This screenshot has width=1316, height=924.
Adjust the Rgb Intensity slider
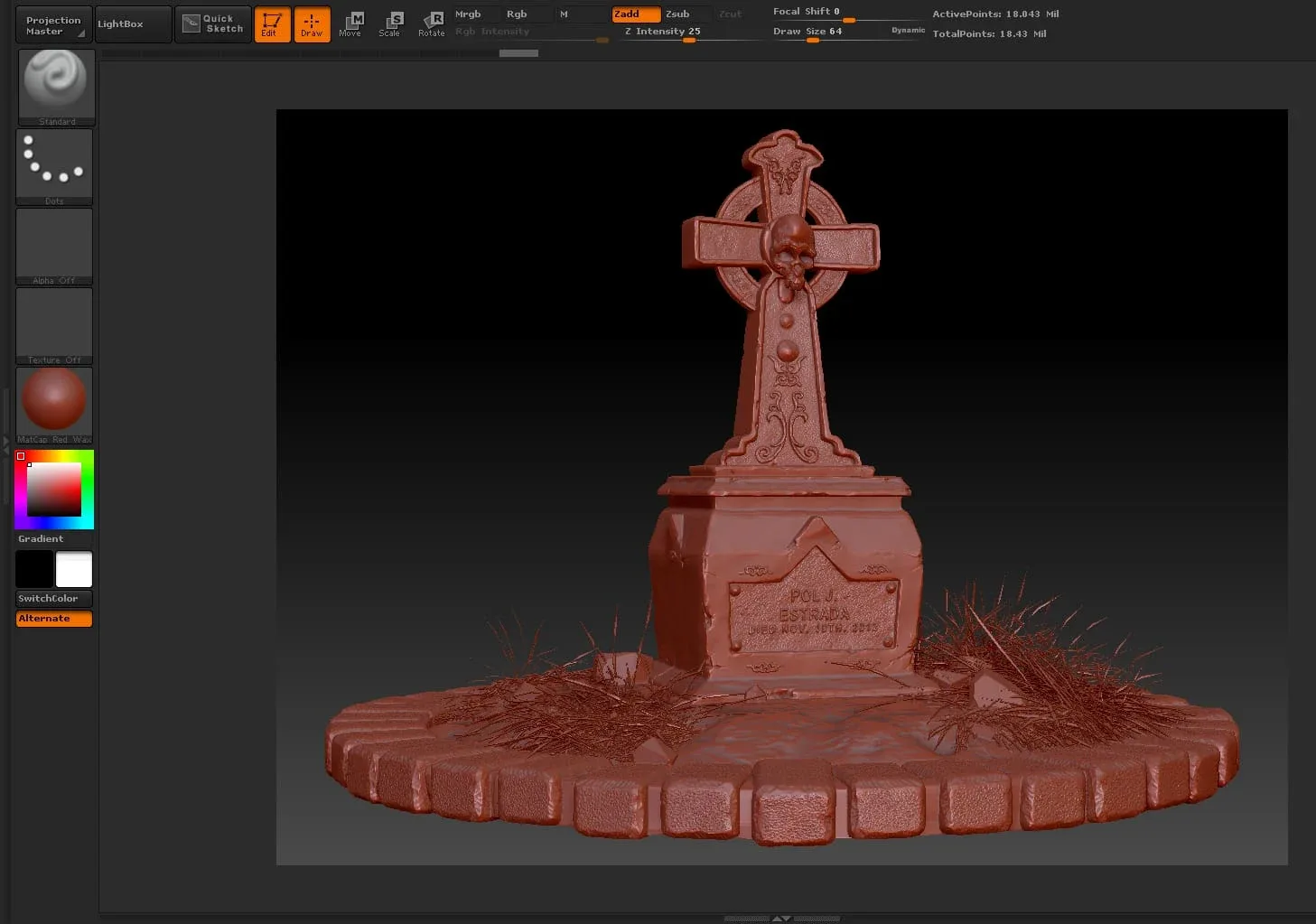pyautogui.click(x=531, y=33)
